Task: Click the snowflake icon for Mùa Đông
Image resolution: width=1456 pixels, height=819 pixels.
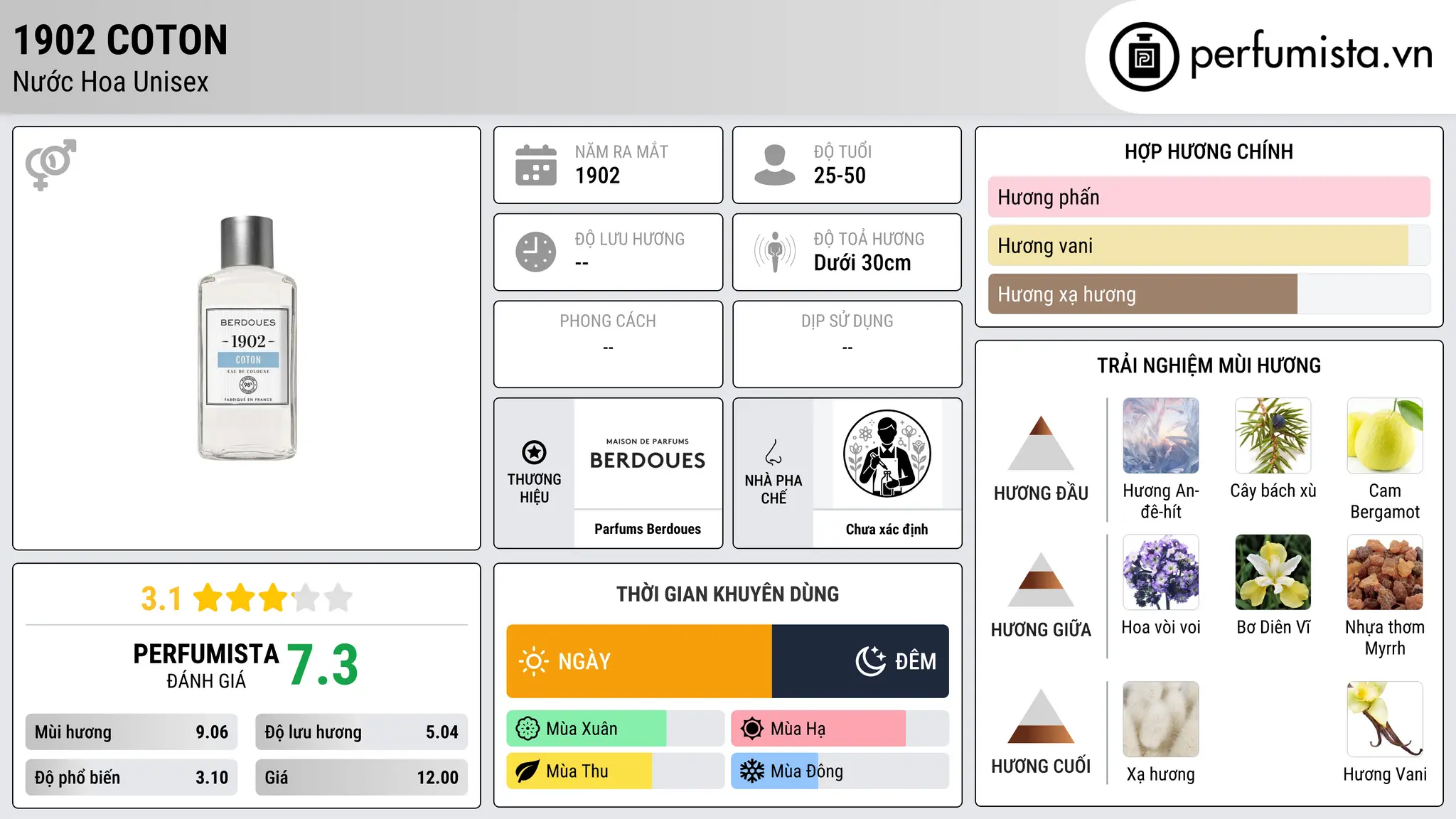Action: [752, 771]
